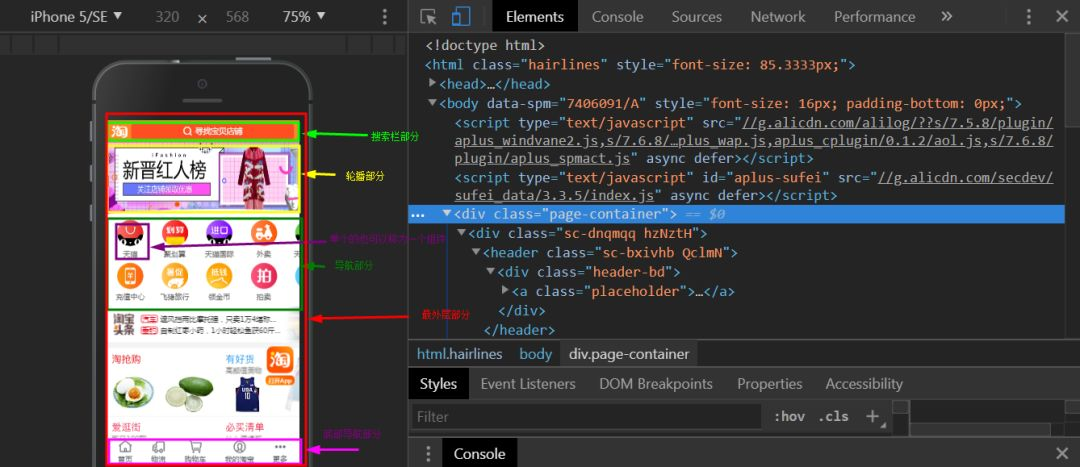1080x467 pixels.
Task: Click the 必买清单 section heading
Action: point(245,427)
